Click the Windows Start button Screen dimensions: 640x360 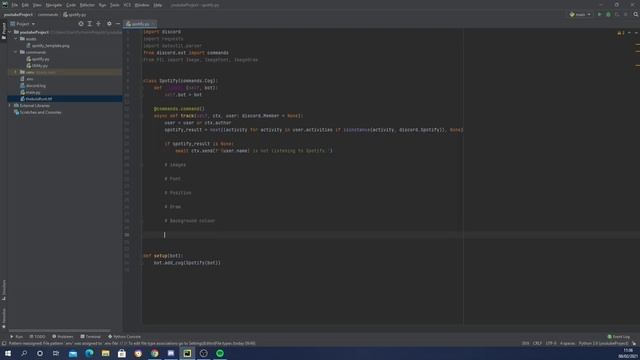click(x=8, y=353)
